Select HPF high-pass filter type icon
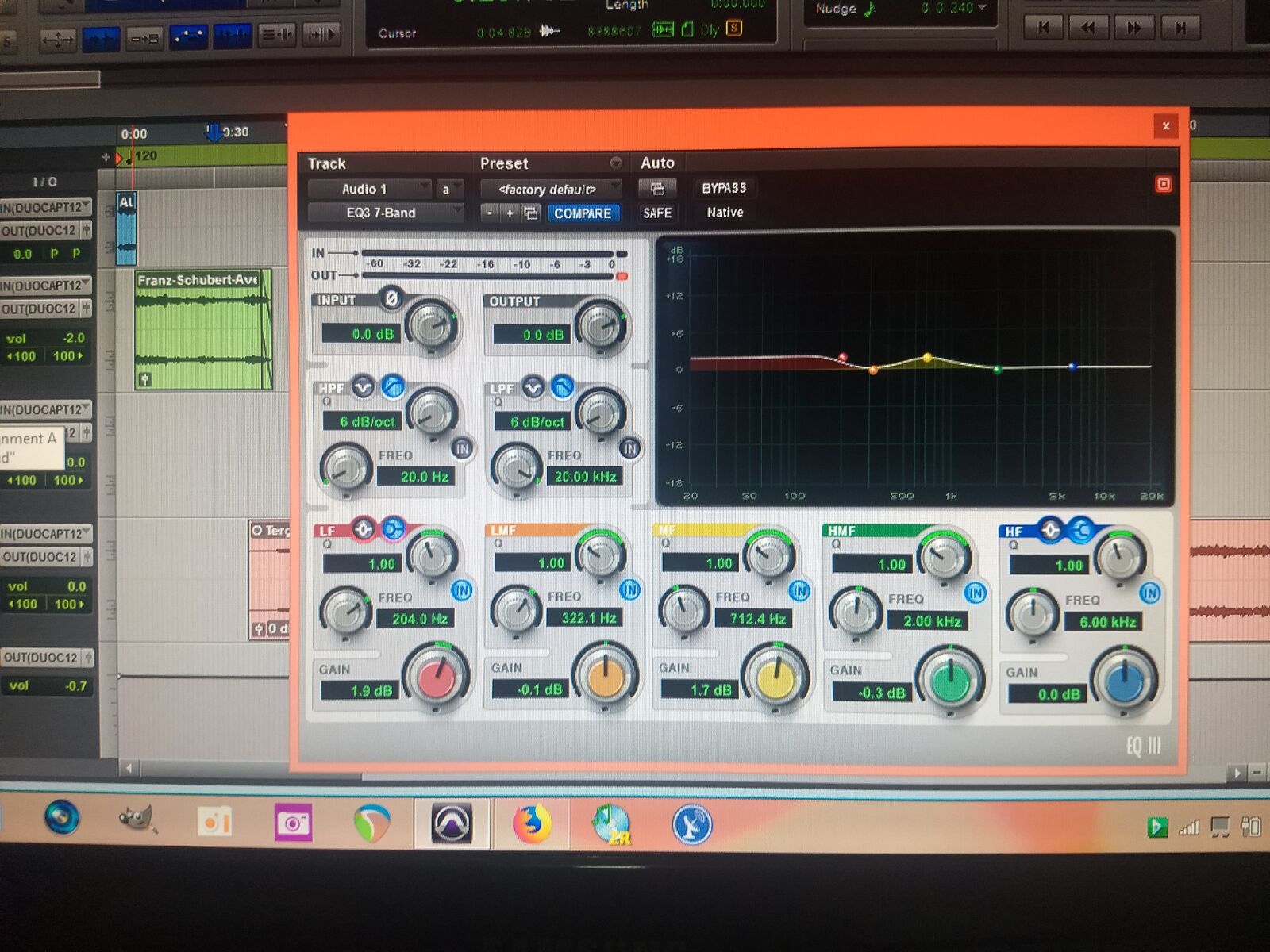The image size is (1270, 952). [x=393, y=386]
